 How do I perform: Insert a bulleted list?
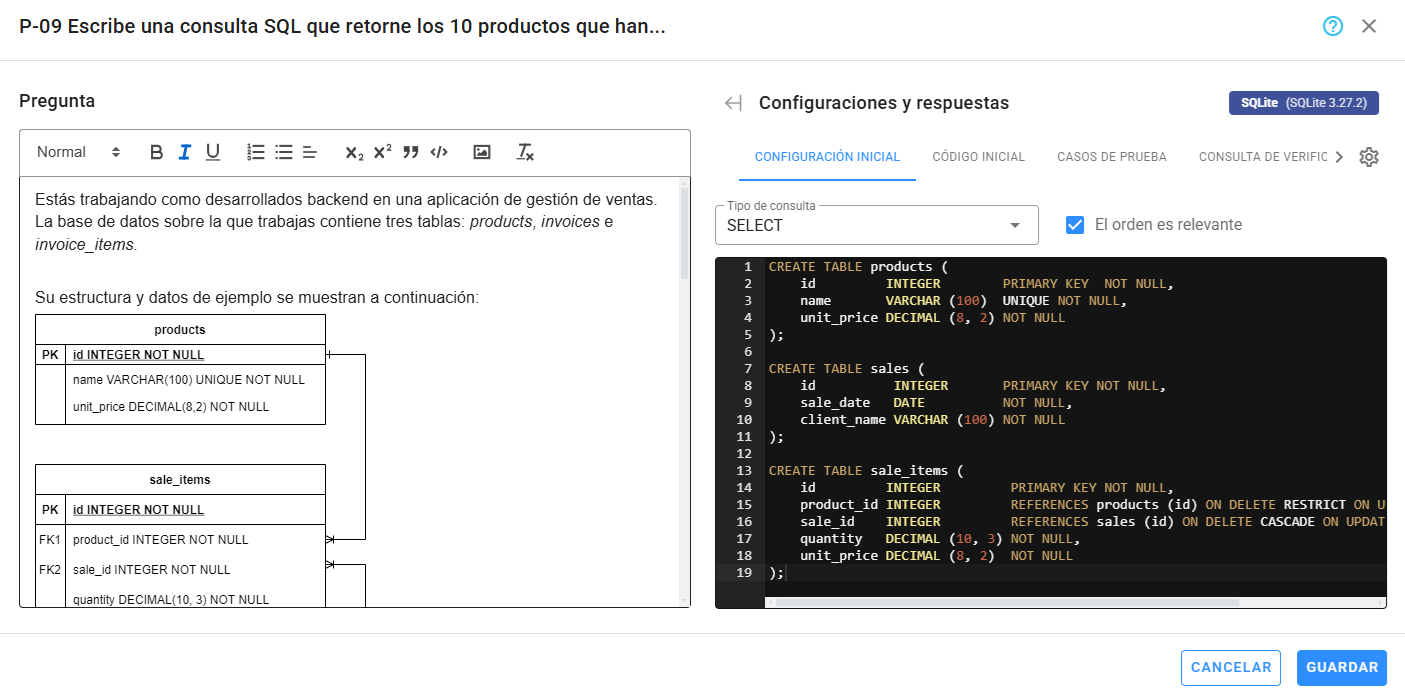[284, 152]
